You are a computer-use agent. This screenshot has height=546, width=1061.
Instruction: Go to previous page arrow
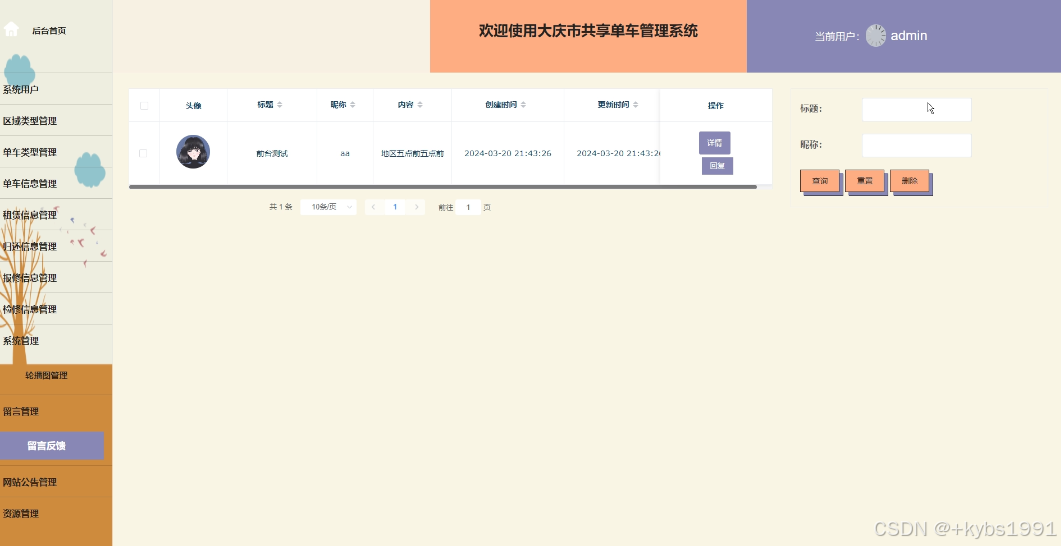pyautogui.click(x=374, y=207)
